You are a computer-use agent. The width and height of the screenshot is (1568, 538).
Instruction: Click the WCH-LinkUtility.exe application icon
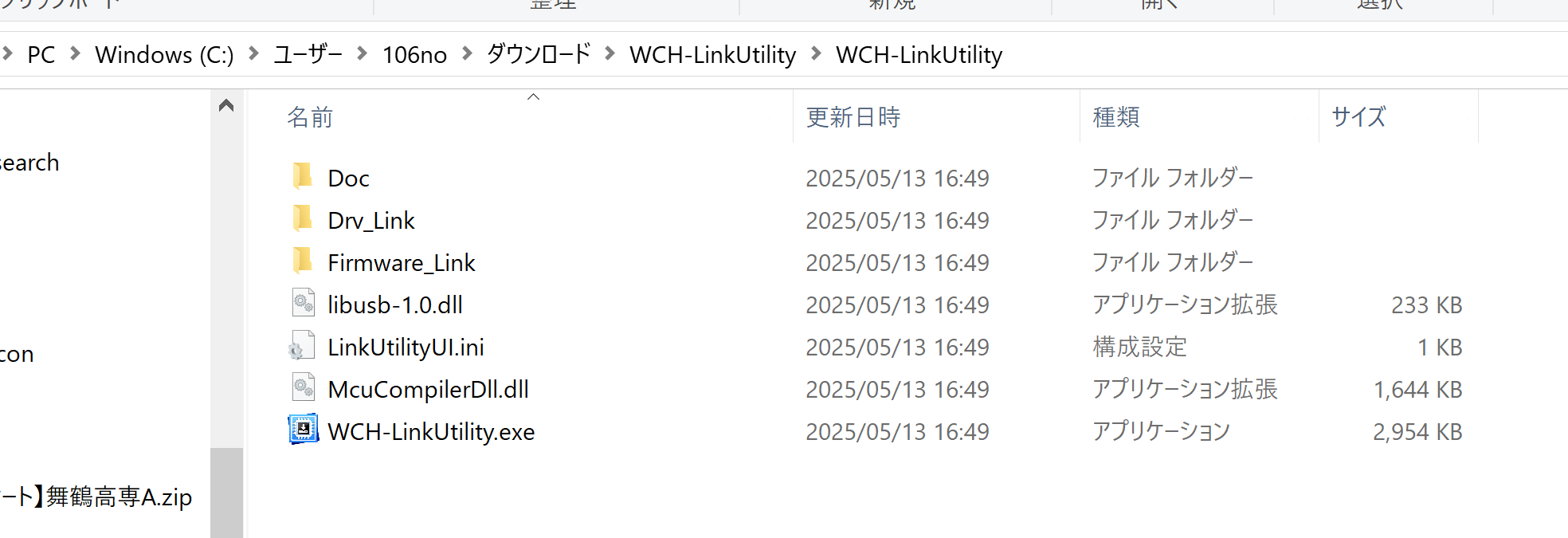303,430
